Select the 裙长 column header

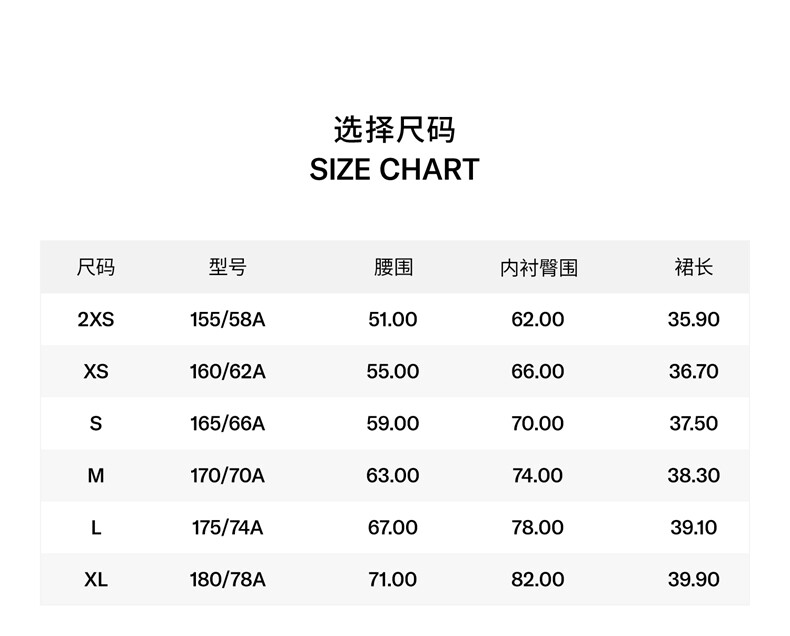pyautogui.click(x=693, y=268)
